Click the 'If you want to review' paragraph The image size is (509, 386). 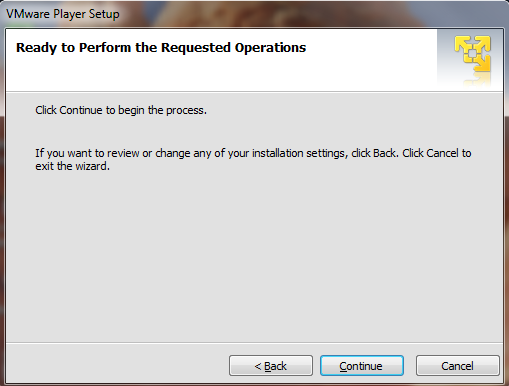point(253,159)
